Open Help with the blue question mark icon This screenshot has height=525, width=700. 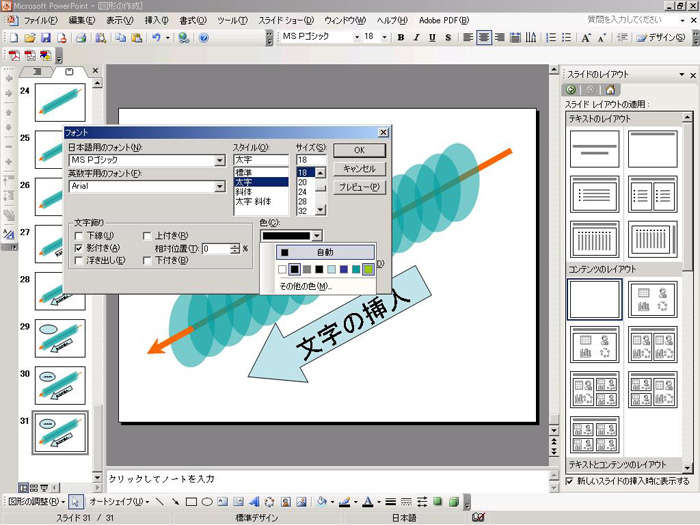coord(204,38)
